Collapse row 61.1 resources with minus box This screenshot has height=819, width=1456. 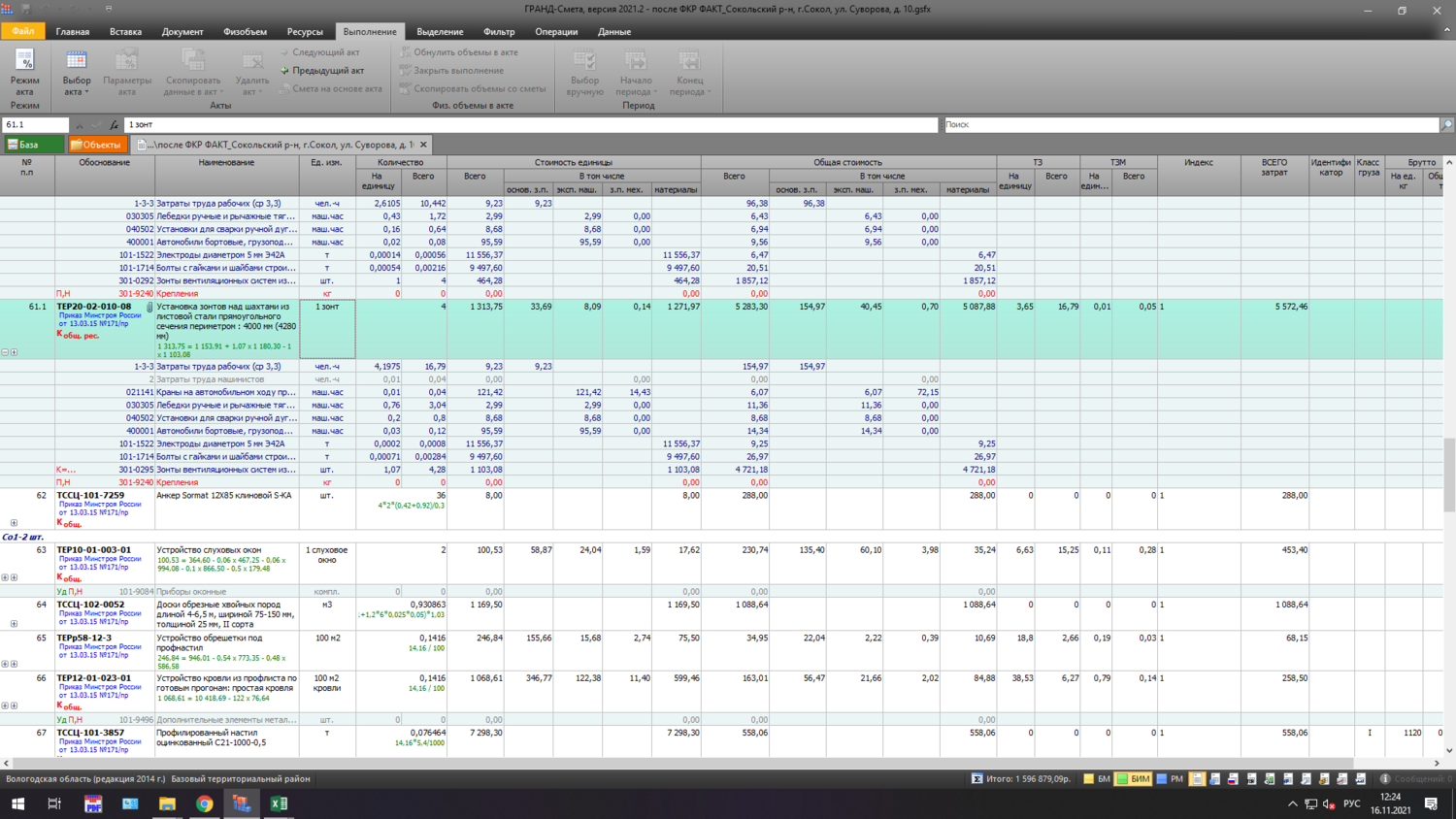5,352
